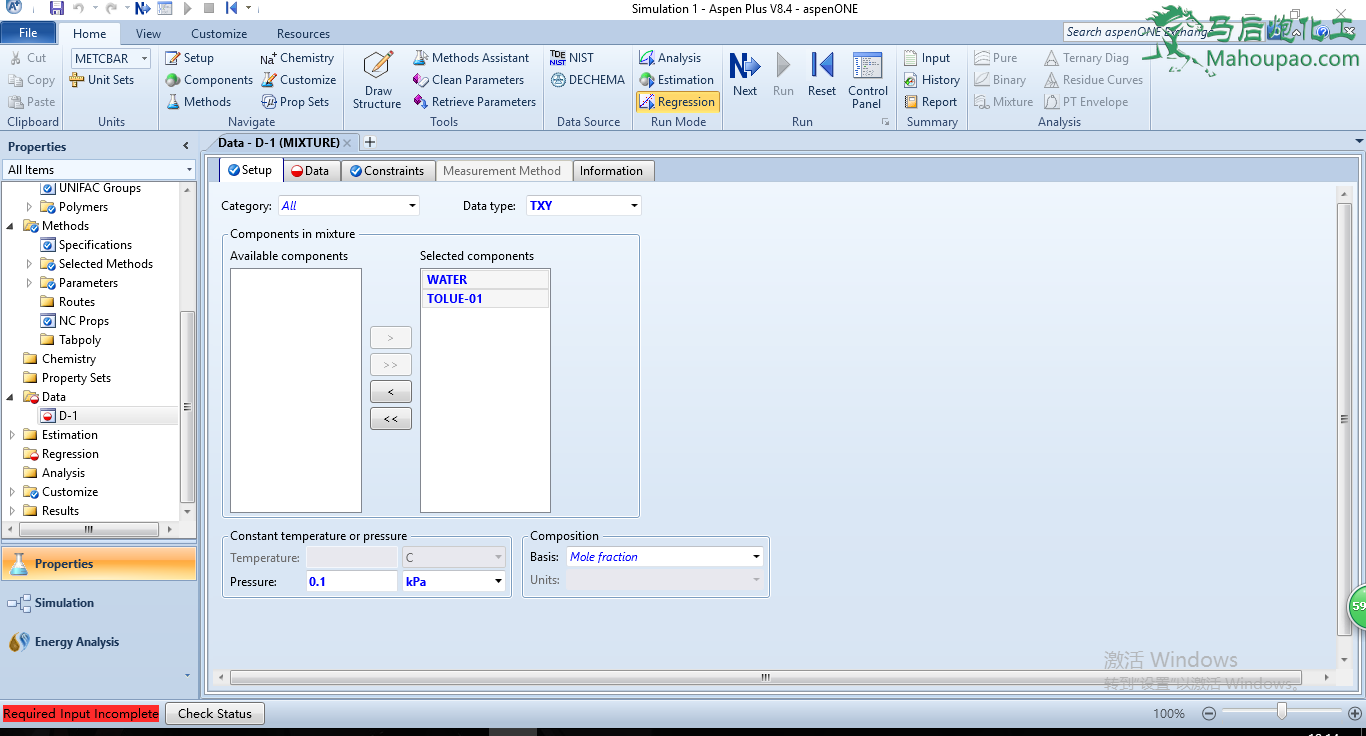This screenshot has width=1366, height=736.
Task: Open NIST data source
Action: point(572,58)
